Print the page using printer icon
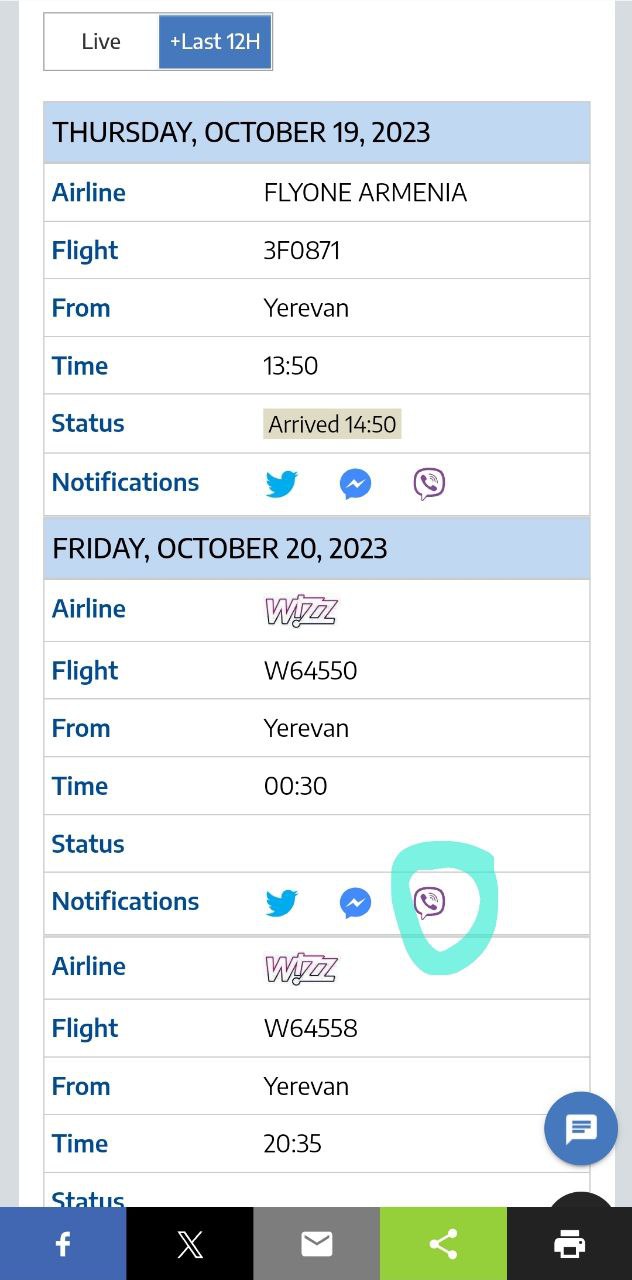The width and height of the screenshot is (632, 1280). coord(569,1244)
